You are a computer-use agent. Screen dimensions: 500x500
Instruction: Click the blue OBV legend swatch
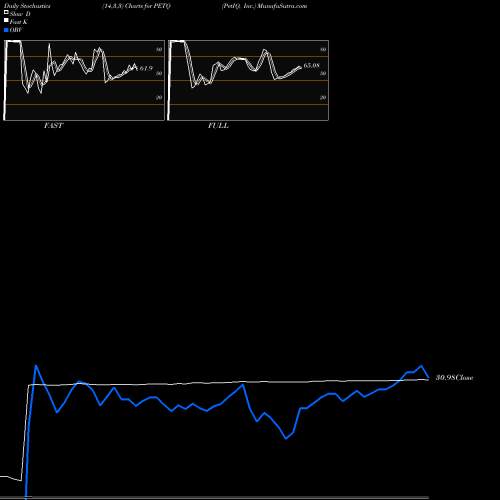6,30
